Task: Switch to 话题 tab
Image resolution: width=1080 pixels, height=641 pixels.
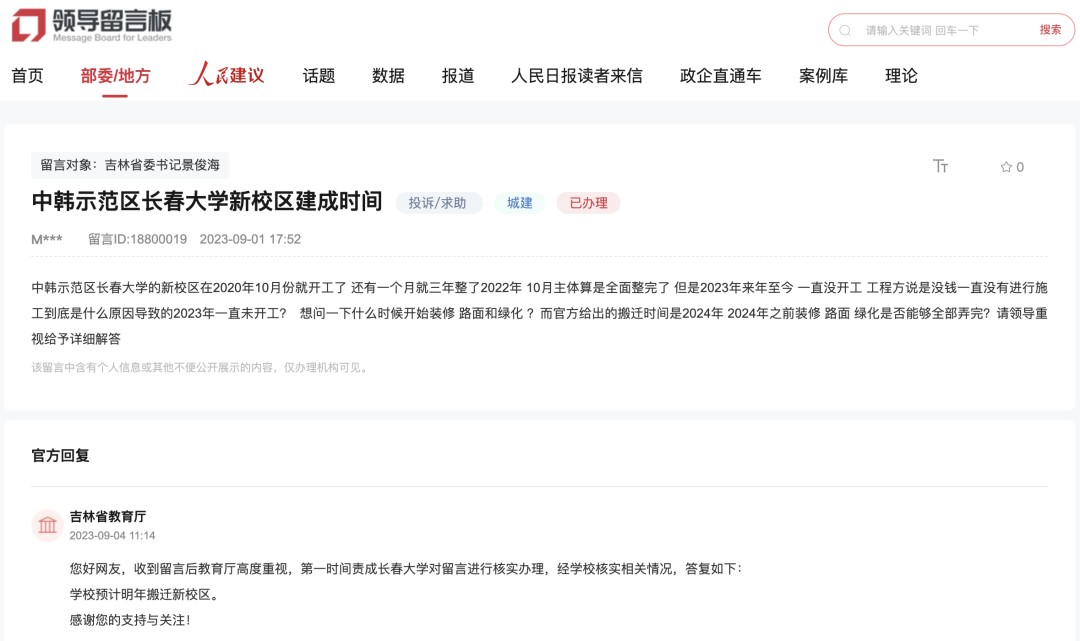Action: tap(319, 76)
